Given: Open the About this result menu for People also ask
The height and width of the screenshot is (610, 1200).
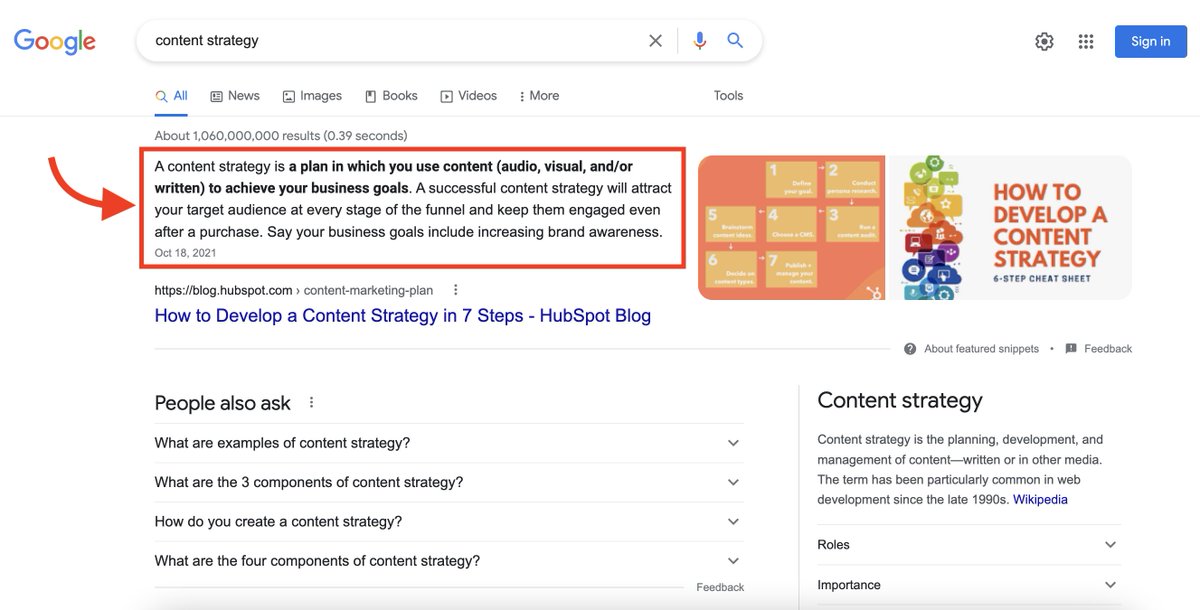Looking at the screenshot, I should coord(310,401).
